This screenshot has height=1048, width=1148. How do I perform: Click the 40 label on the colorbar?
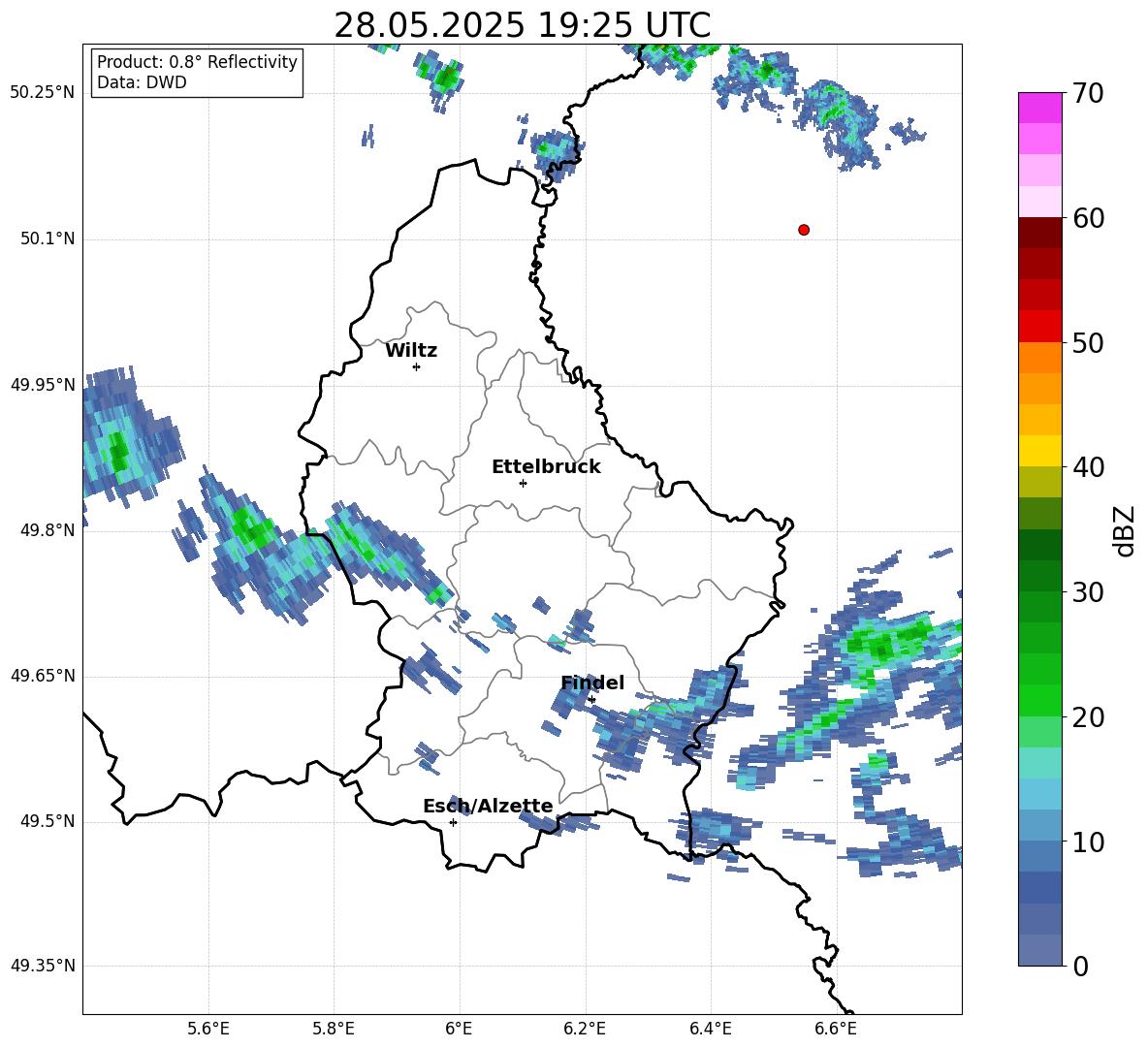1089,467
